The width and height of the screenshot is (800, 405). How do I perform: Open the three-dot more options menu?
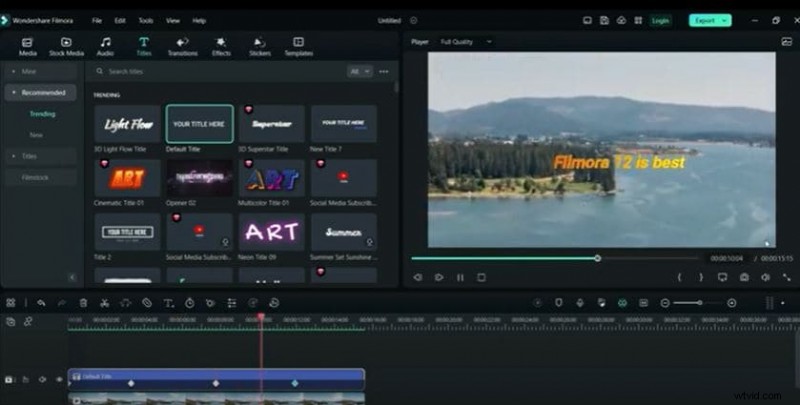point(384,72)
